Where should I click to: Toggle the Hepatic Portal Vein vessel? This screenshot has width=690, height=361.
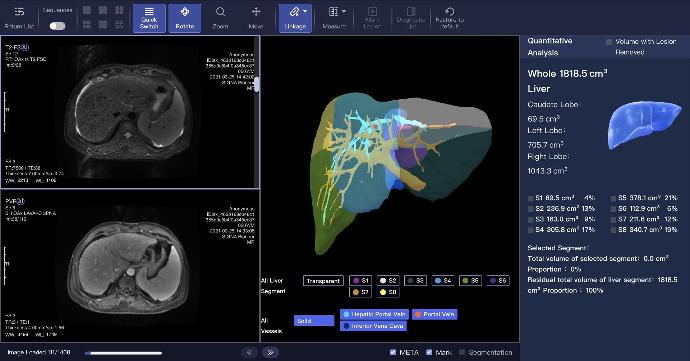pyautogui.click(x=374, y=314)
